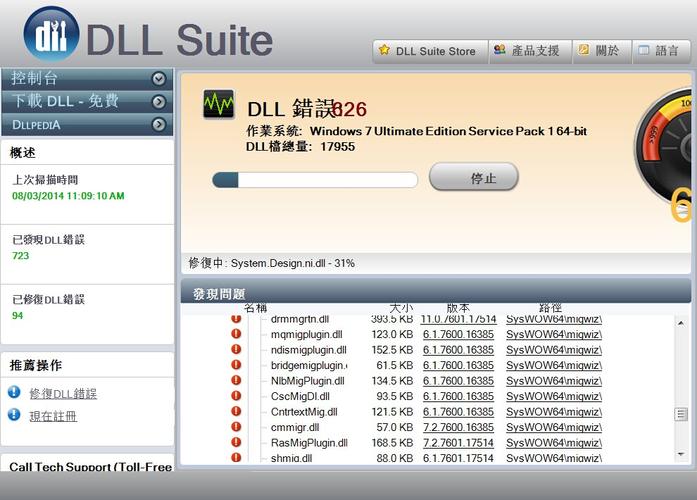Click error icon for mqmigplugin.dll
This screenshot has width=697, height=500.
point(236,333)
